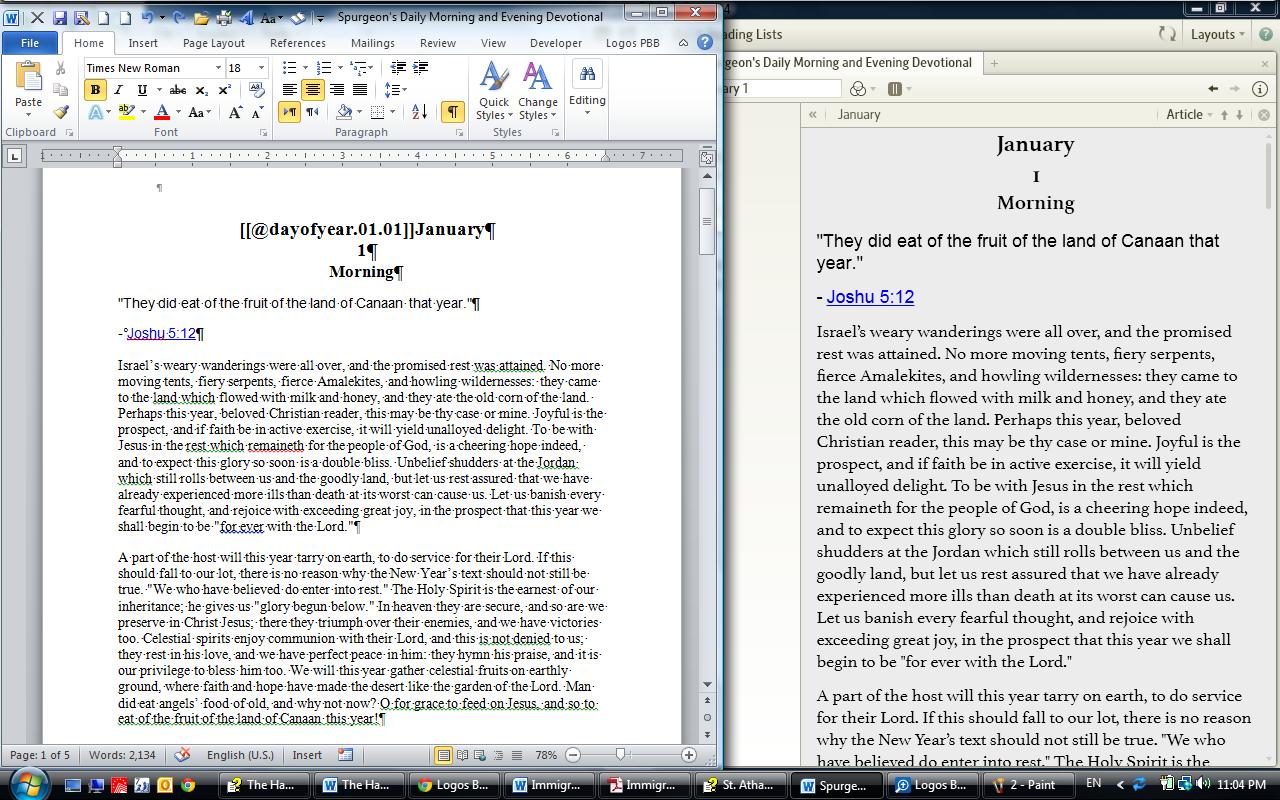Click Logos sync refresh icon
The width and height of the screenshot is (1280, 800).
point(1167,34)
